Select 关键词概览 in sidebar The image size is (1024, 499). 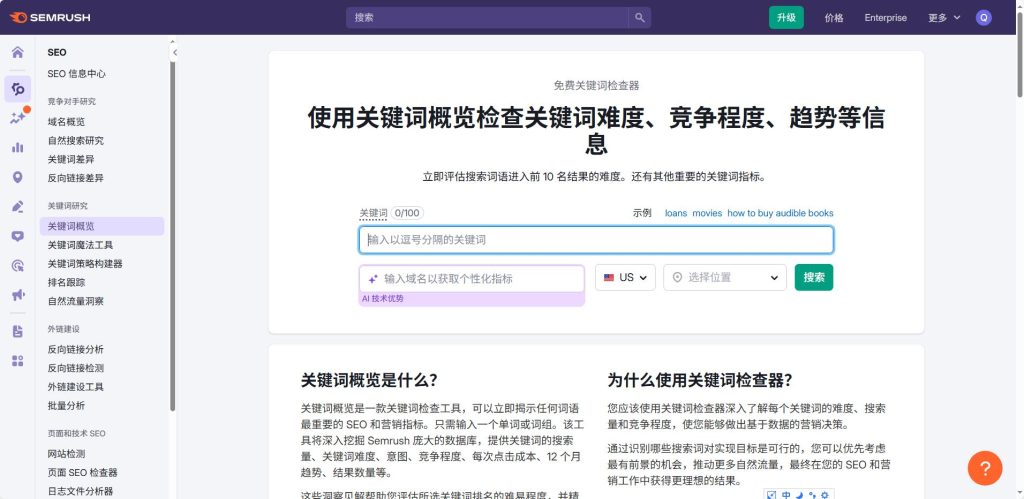pos(102,226)
